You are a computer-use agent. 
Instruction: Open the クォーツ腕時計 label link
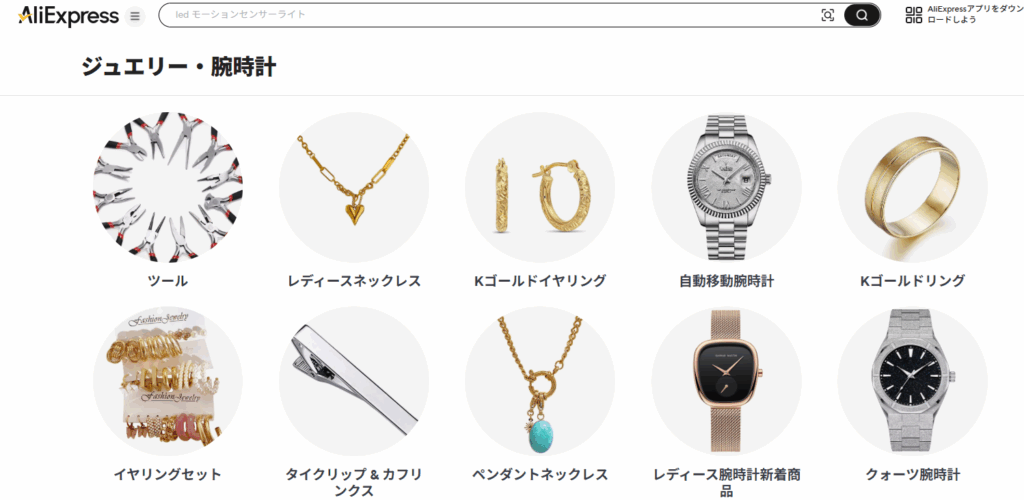pyautogui.click(x=912, y=475)
